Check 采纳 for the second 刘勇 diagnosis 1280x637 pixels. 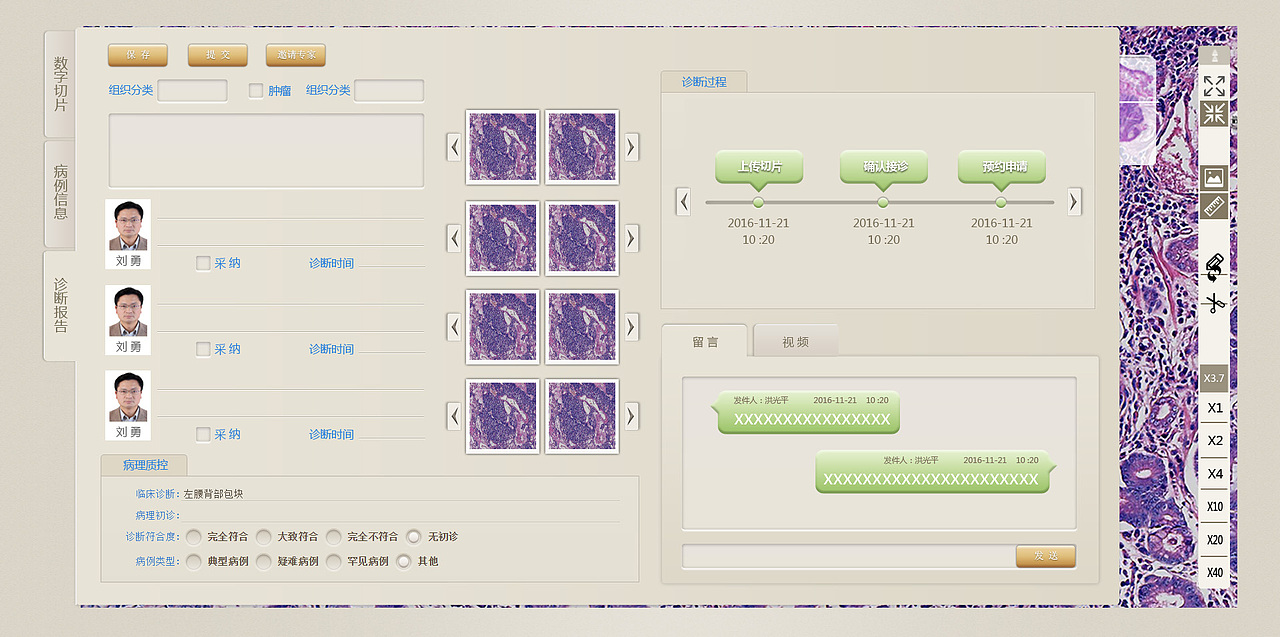[203, 349]
